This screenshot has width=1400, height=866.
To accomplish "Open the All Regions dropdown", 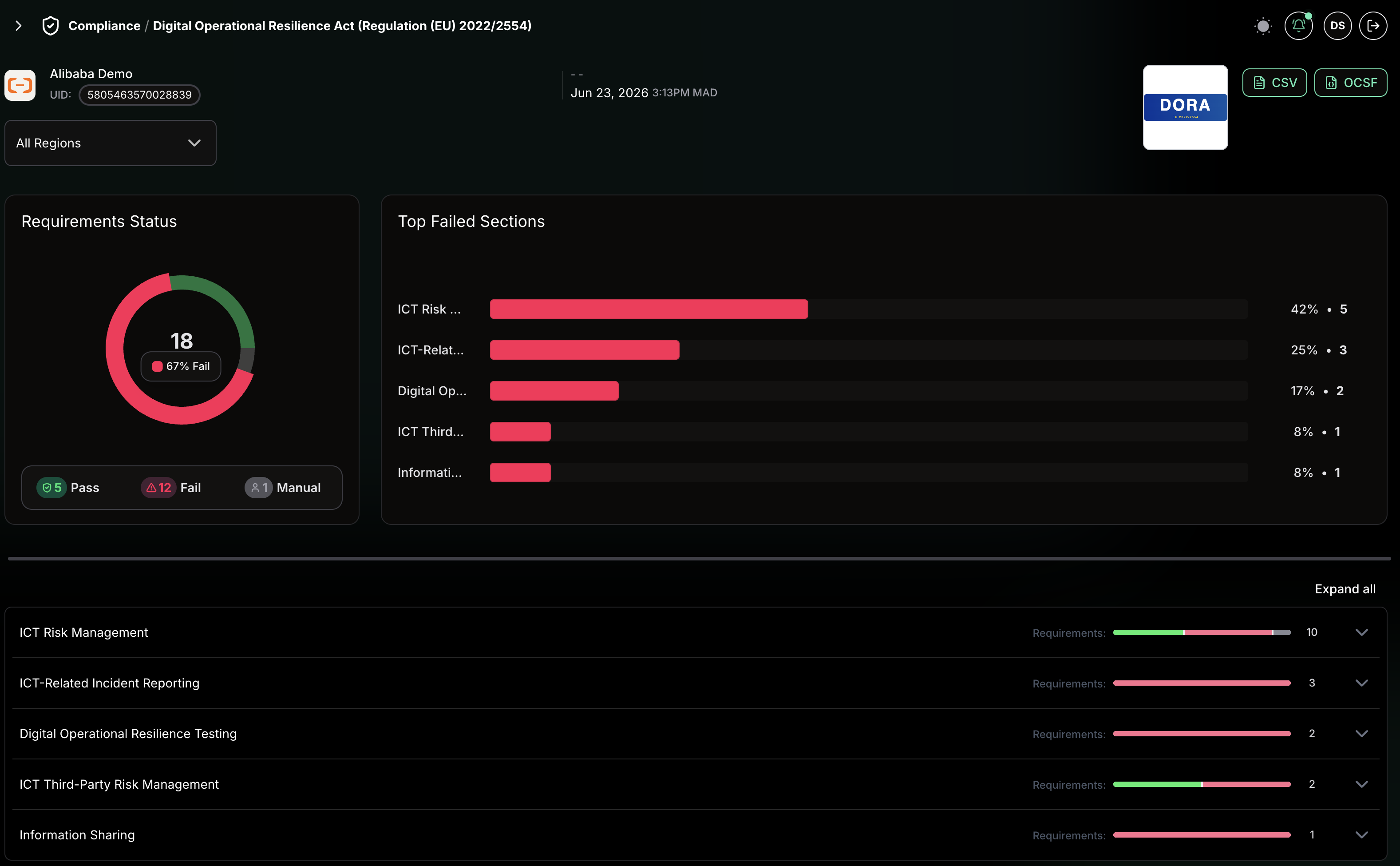I will [x=111, y=143].
